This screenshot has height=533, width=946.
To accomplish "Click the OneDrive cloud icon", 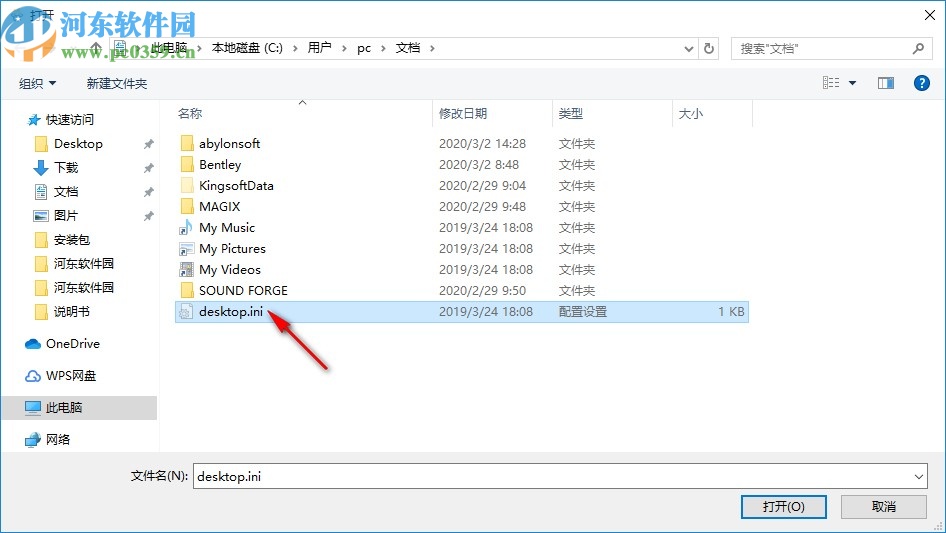I will point(33,344).
